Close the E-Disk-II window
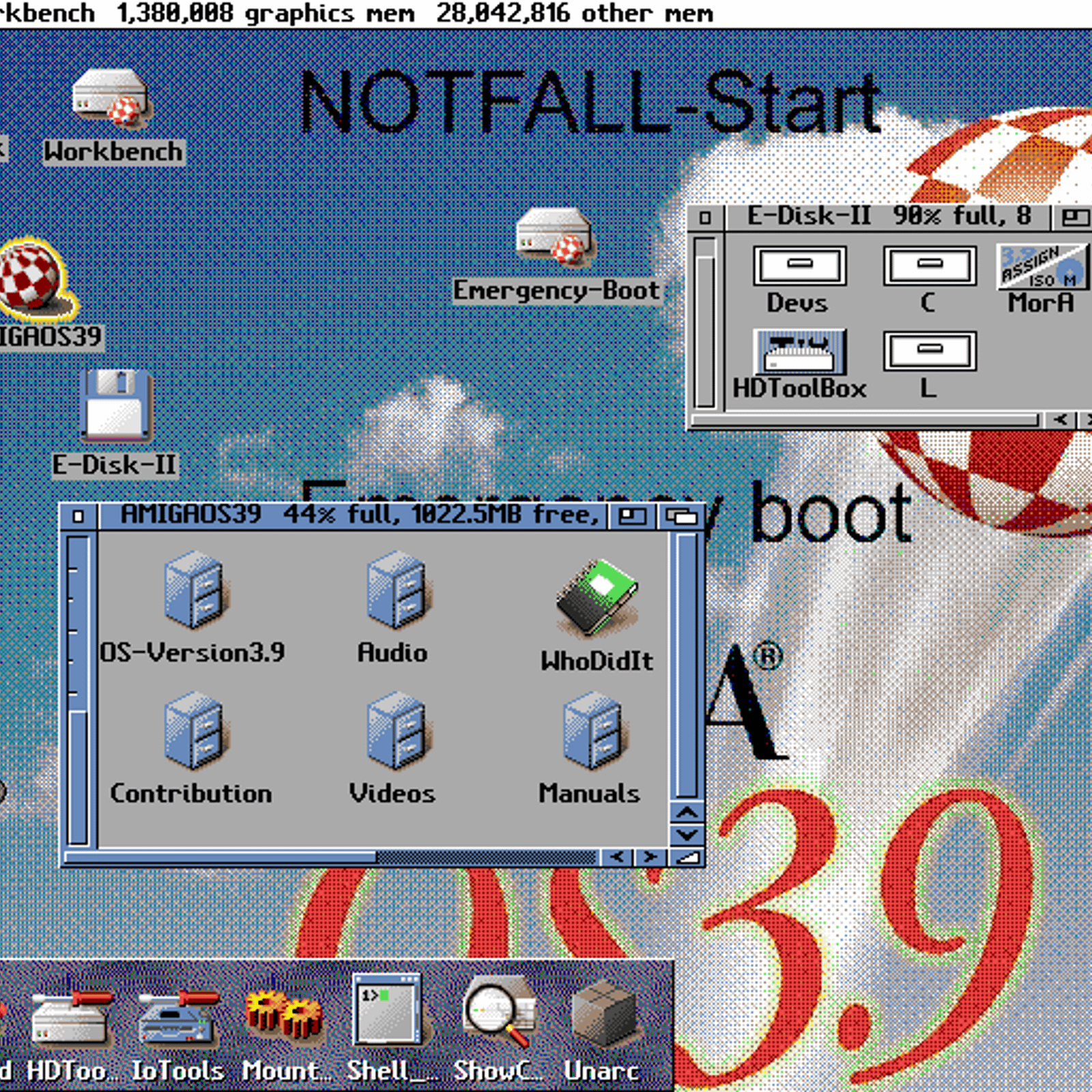This screenshot has width=1092, height=1092. (705, 218)
